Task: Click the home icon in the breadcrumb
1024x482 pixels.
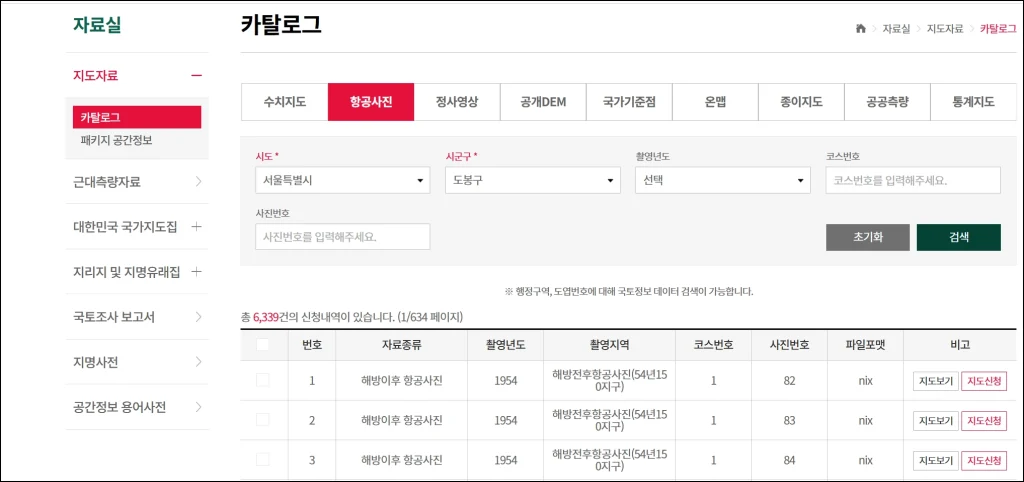Action: pyautogui.click(x=860, y=29)
